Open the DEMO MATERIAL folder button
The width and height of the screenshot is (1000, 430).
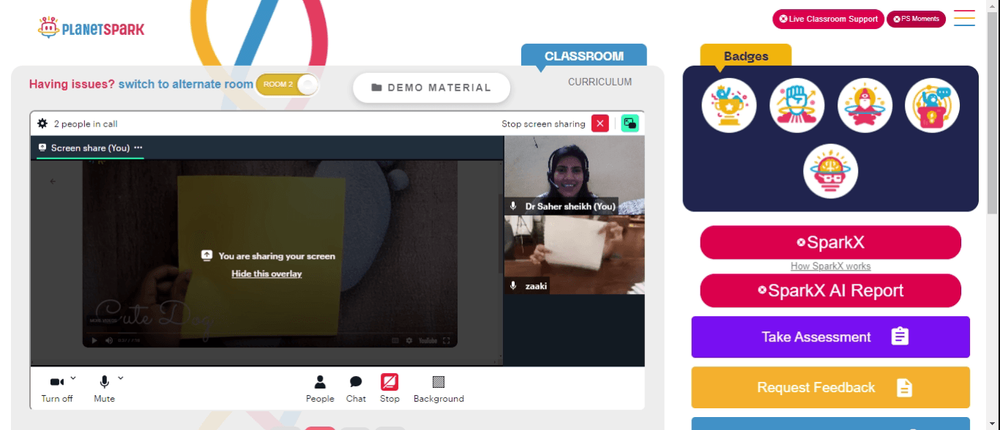pos(432,88)
